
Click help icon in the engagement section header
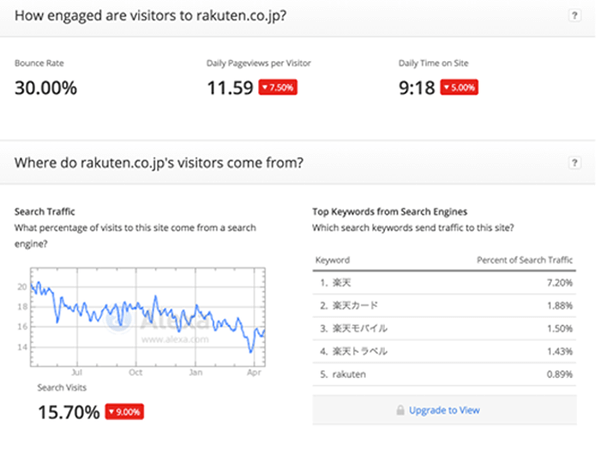(574, 16)
